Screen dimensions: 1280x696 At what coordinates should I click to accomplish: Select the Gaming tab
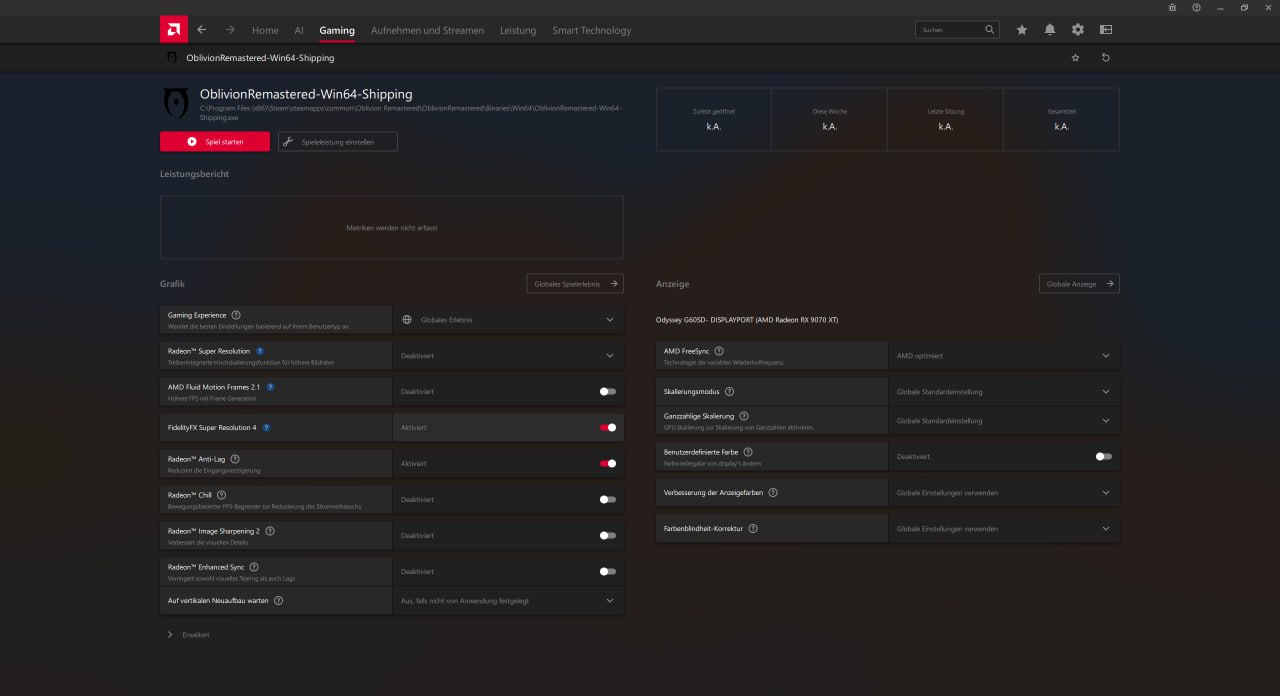[x=337, y=30]
